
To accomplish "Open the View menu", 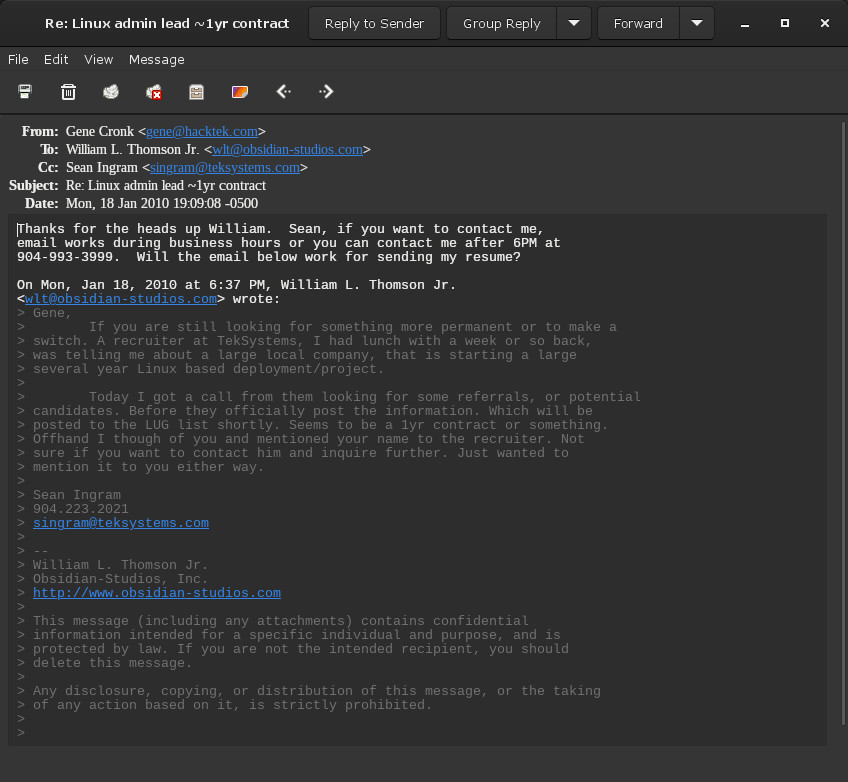I will 98,59.
